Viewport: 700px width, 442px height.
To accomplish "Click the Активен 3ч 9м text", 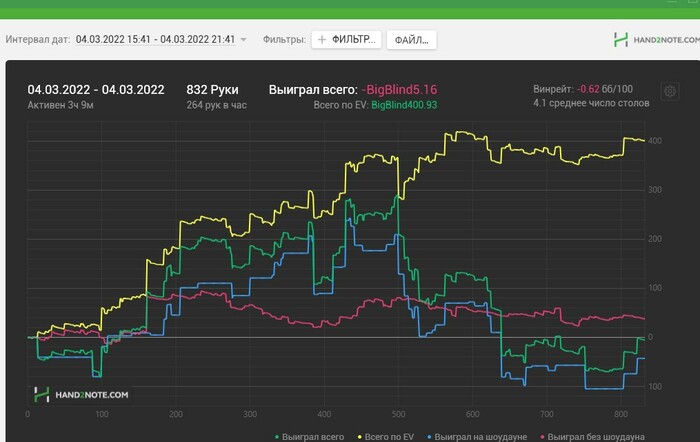I will (60, 105).
